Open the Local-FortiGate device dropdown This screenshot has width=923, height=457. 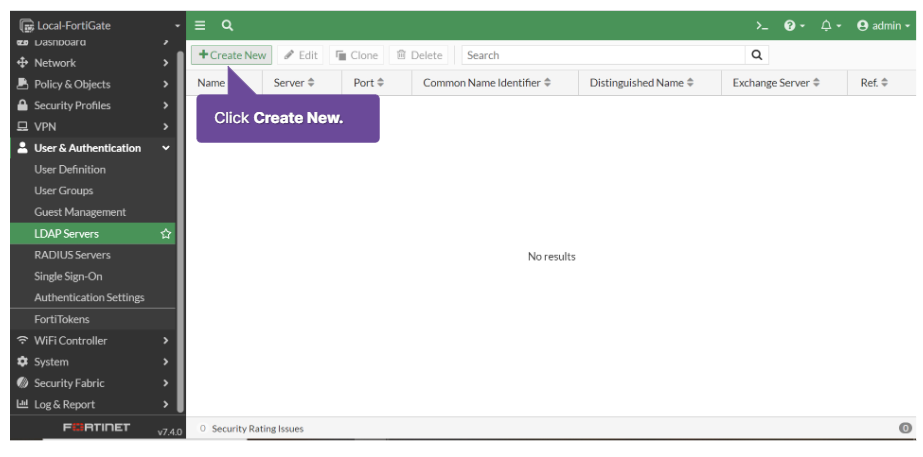[99, 25]
